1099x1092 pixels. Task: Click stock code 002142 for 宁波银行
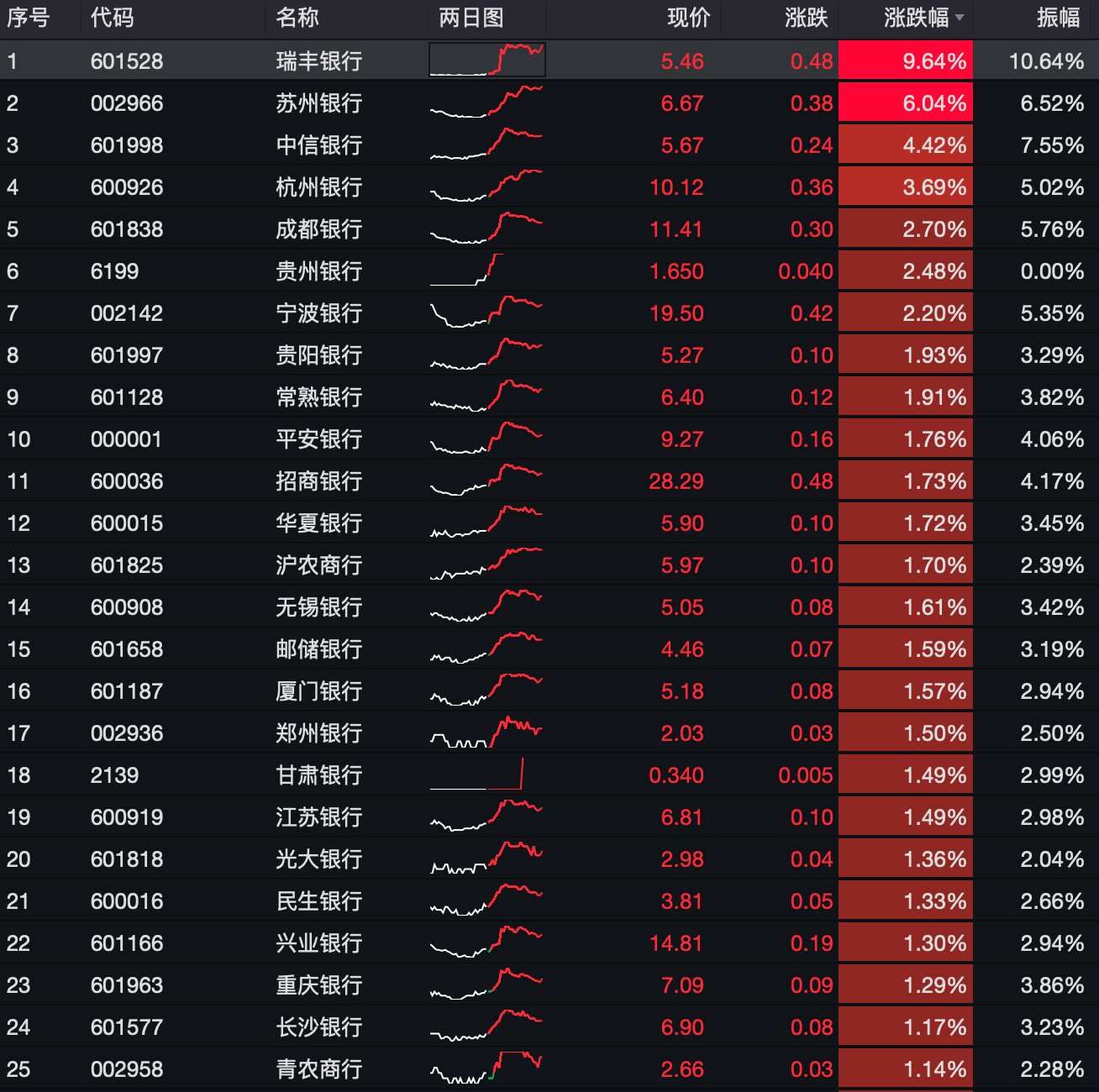coord(127,313)
